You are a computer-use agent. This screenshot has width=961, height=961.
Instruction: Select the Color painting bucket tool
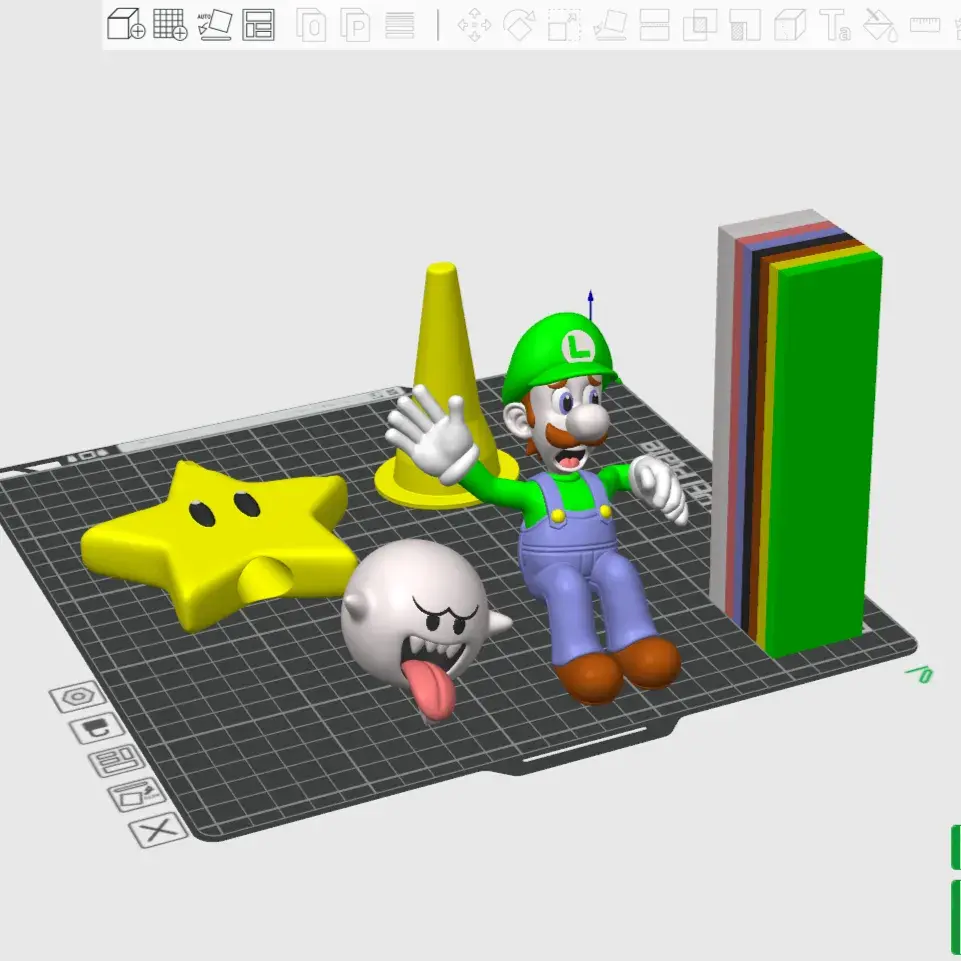click(880, 25)
